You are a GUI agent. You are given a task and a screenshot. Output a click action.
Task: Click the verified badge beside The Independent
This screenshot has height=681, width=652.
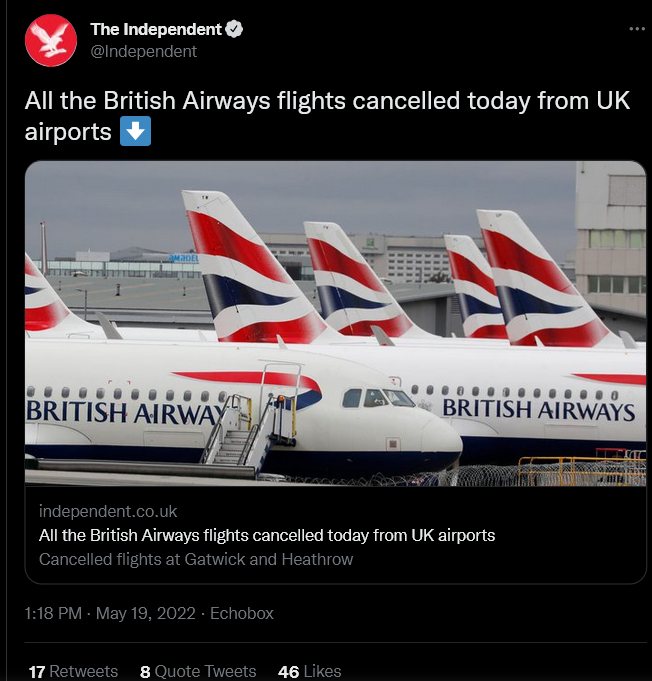point(234,30)
